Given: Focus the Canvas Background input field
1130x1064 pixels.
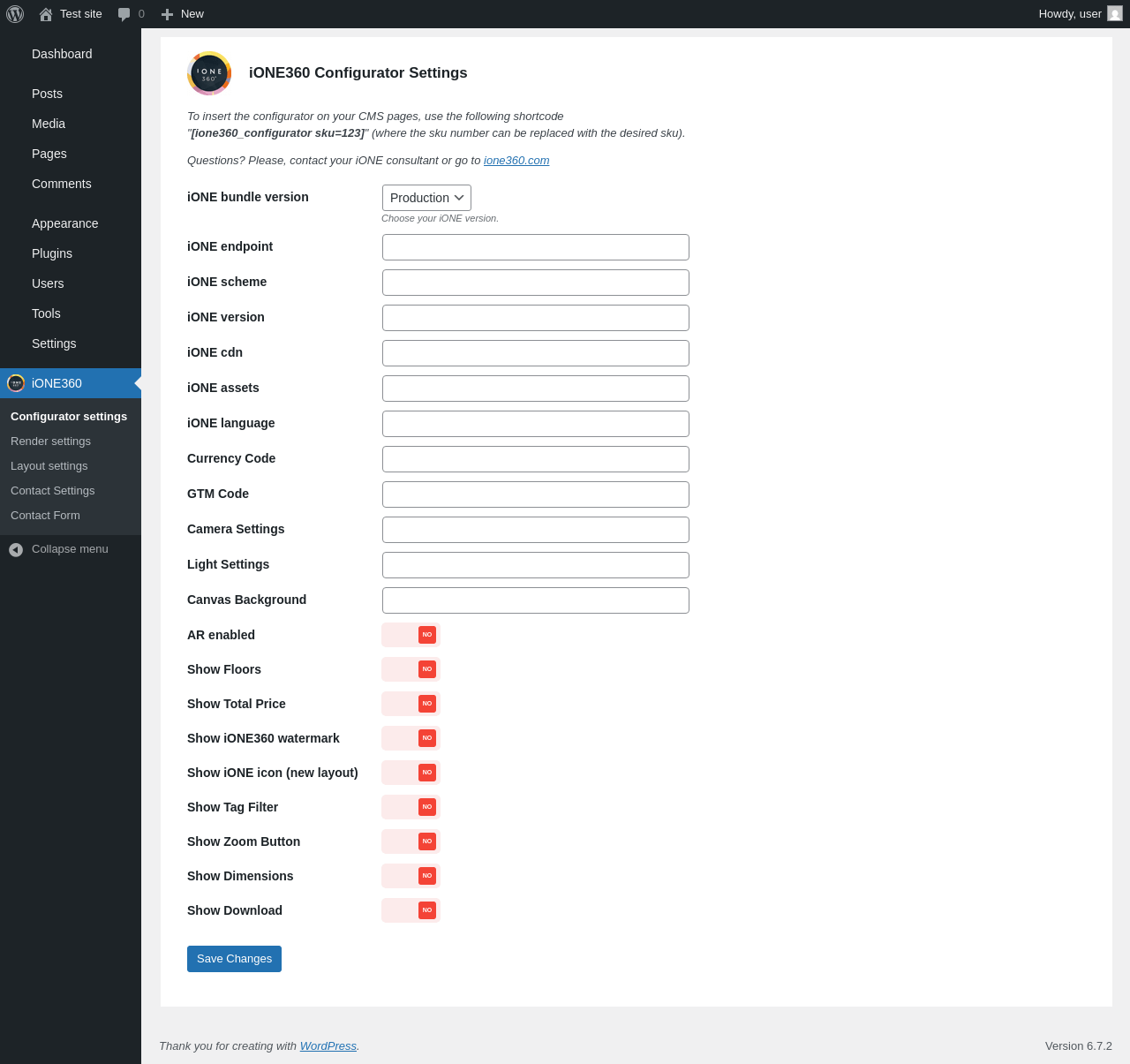Looking at the screenshot, I should pos(536,600).
